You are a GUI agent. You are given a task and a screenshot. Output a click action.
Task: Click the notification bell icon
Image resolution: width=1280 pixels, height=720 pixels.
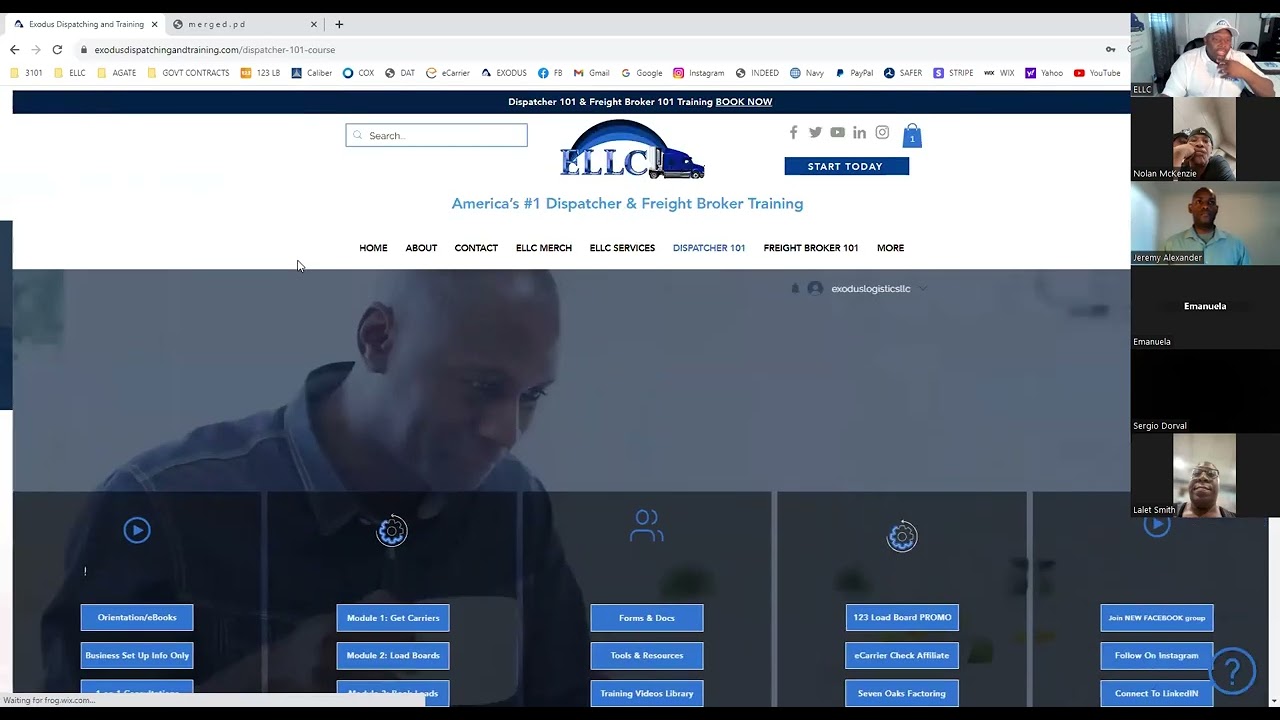point(795,288)
